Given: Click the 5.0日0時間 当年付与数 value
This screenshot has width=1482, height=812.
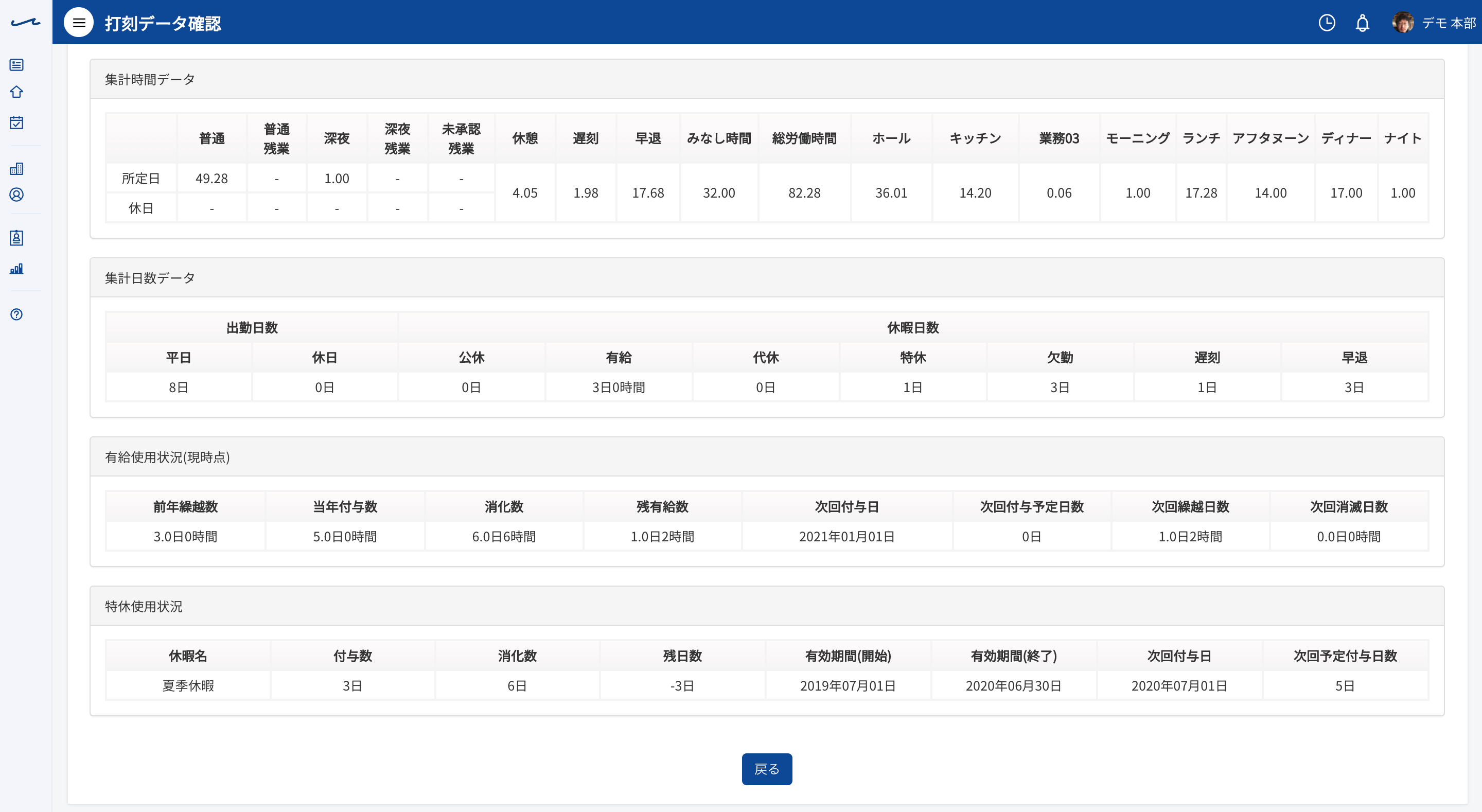Looking at the screenshot, I should click(x=345, y=536).
